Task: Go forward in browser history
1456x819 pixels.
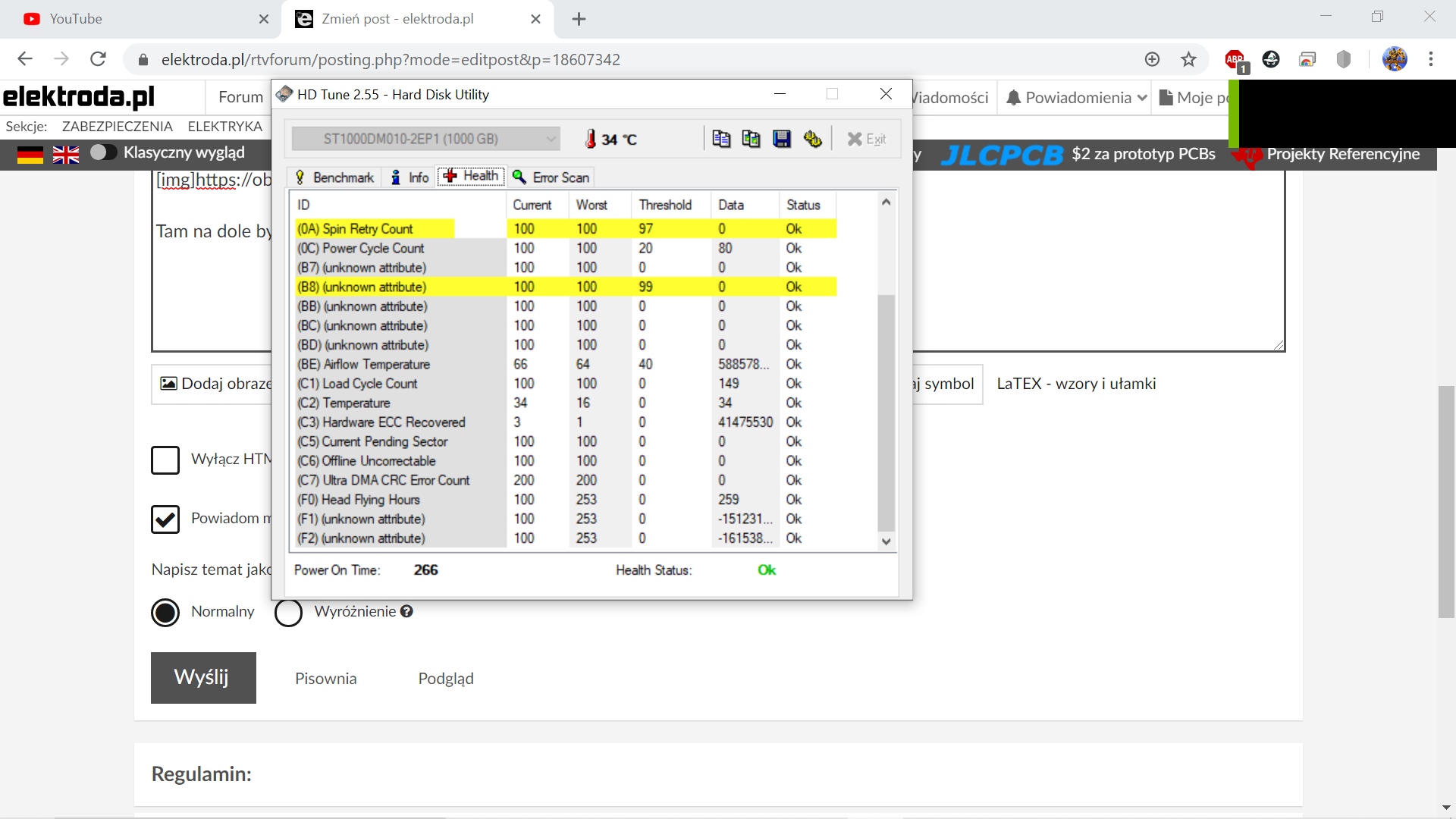Action: click(x=61, y=59)
